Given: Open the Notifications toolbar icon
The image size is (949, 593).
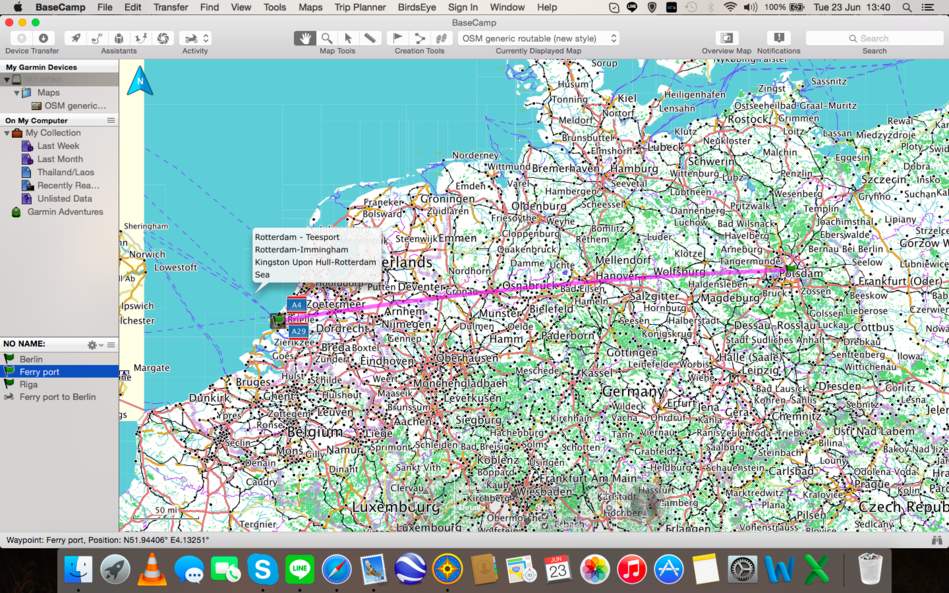Looking at the screenshot, I should tap(779, 38).
